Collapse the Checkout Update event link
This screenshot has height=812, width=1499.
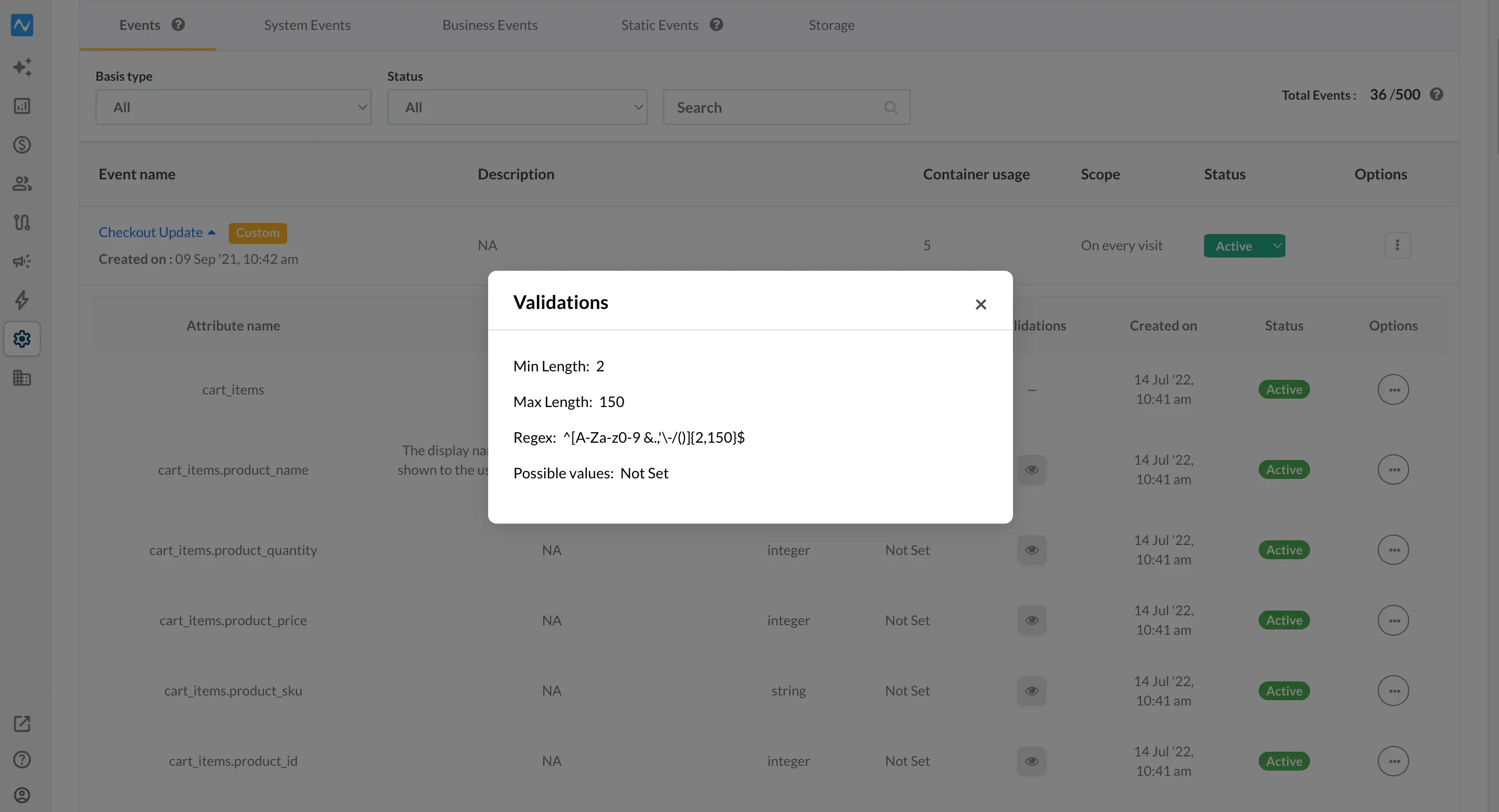click(157, 232)
